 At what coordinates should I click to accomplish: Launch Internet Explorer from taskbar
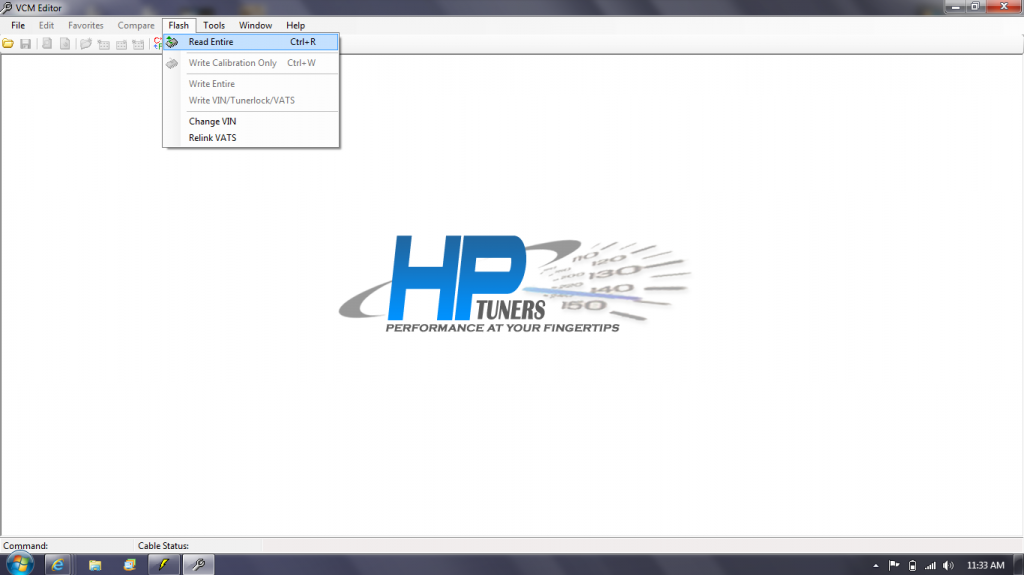57,565
